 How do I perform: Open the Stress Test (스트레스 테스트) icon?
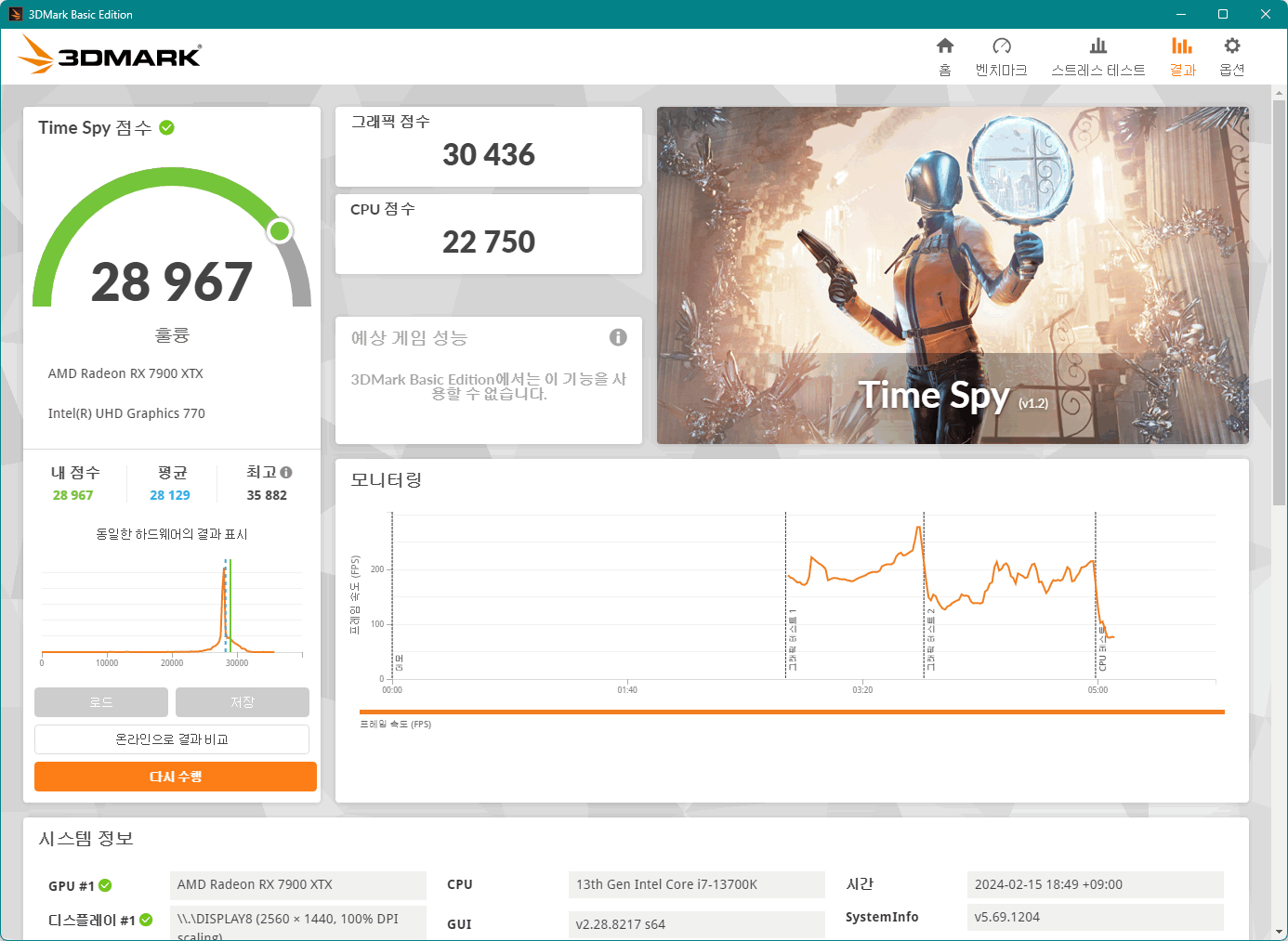(x=1098, y=46)
